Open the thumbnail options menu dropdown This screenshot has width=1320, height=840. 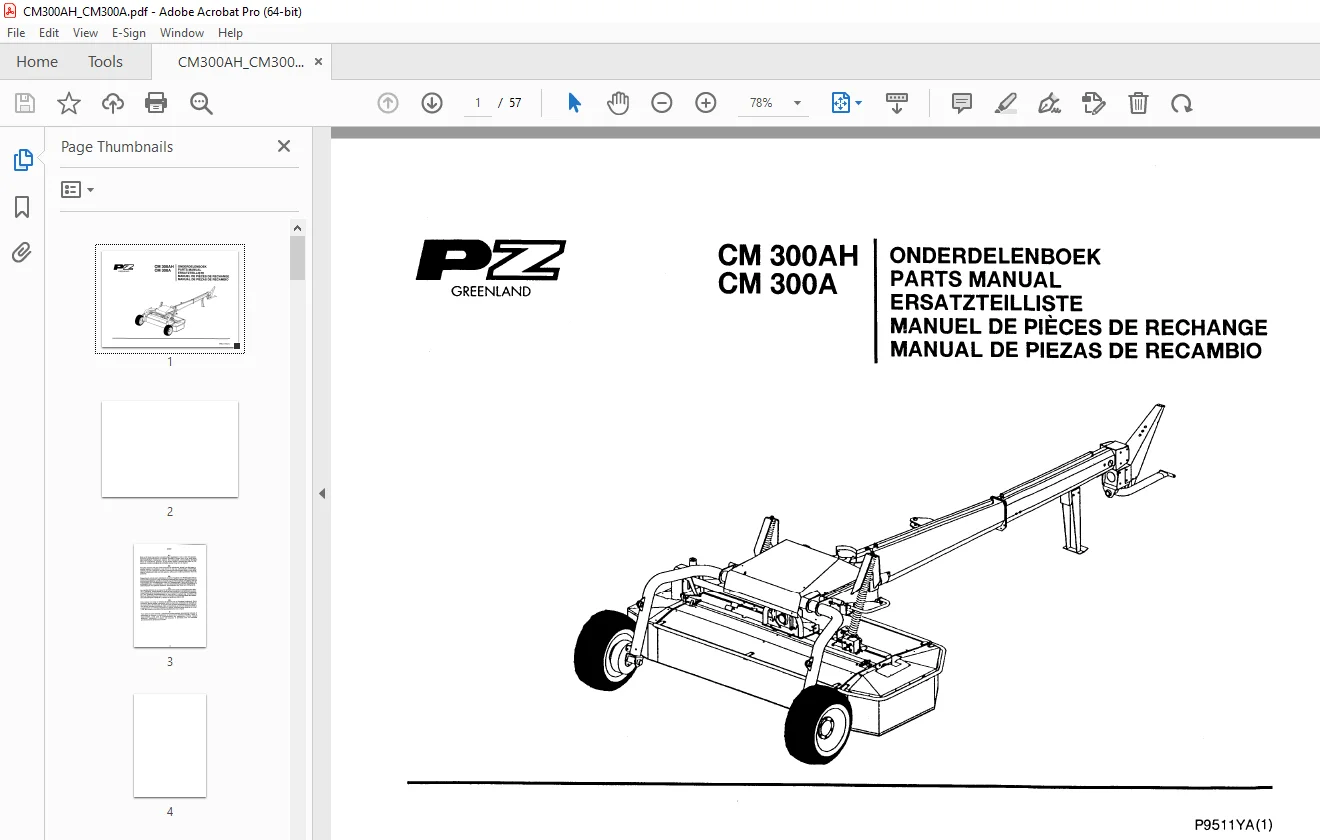pos(77,189)
